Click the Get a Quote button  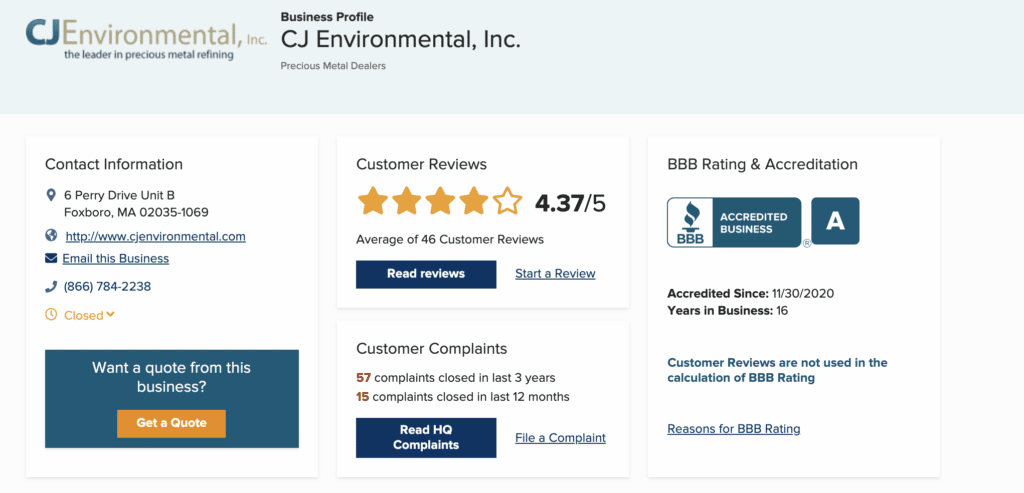(x=171, y=423)
